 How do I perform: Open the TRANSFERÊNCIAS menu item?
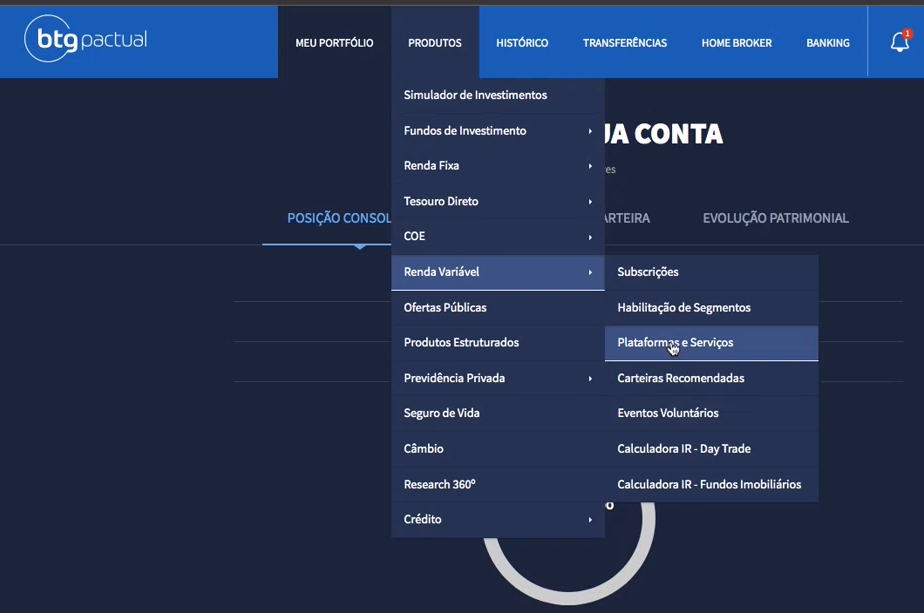click(x=625, y=43)
